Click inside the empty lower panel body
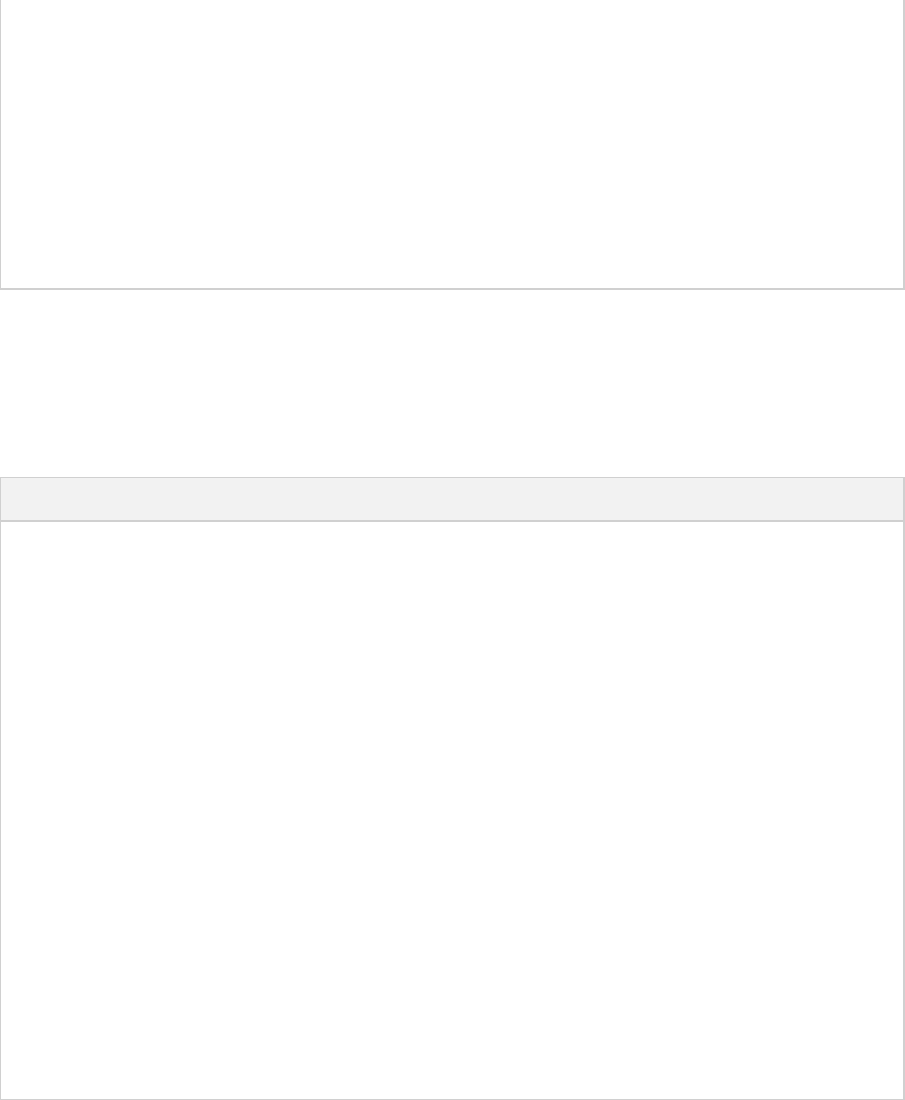This screenshot has width=905, height=1100. coord(452,810)
